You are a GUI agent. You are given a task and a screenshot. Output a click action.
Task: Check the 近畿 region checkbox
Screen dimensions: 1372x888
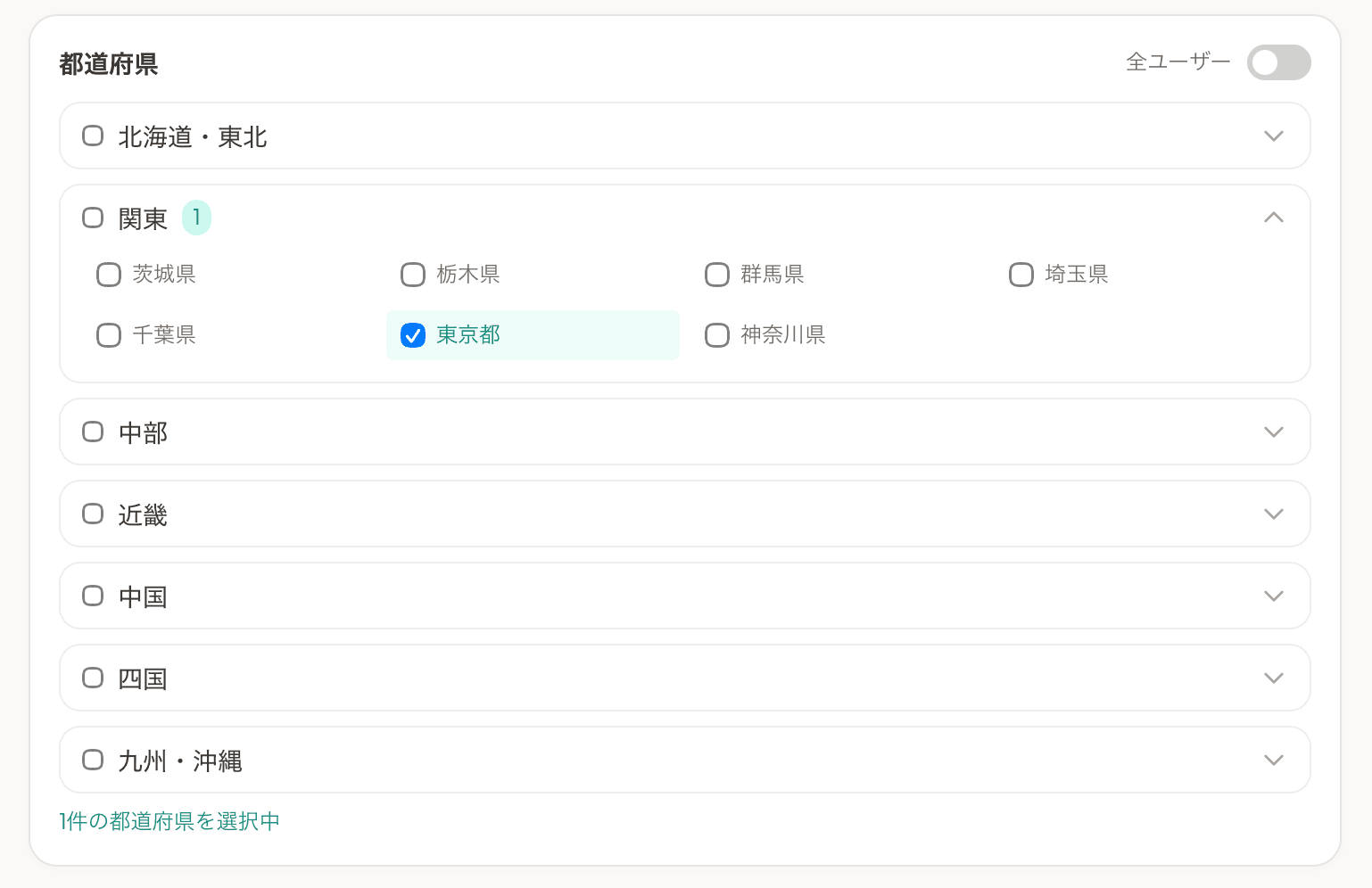coord(93,513)
